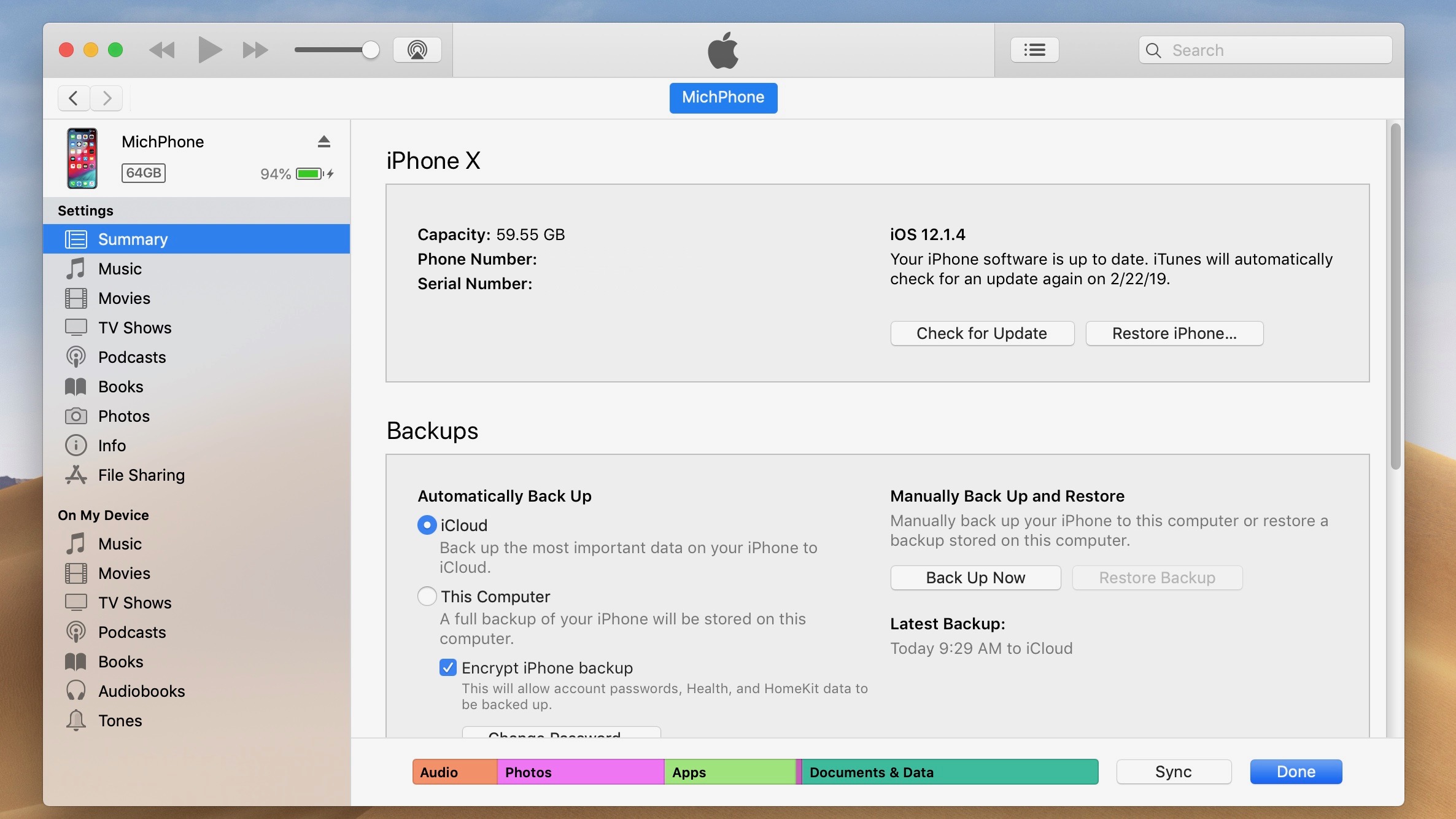Image resolution: width=1456 pixels, height=819 pixels.
Task: Click the iPhone device thumbnail image
Action: point(82,158)
